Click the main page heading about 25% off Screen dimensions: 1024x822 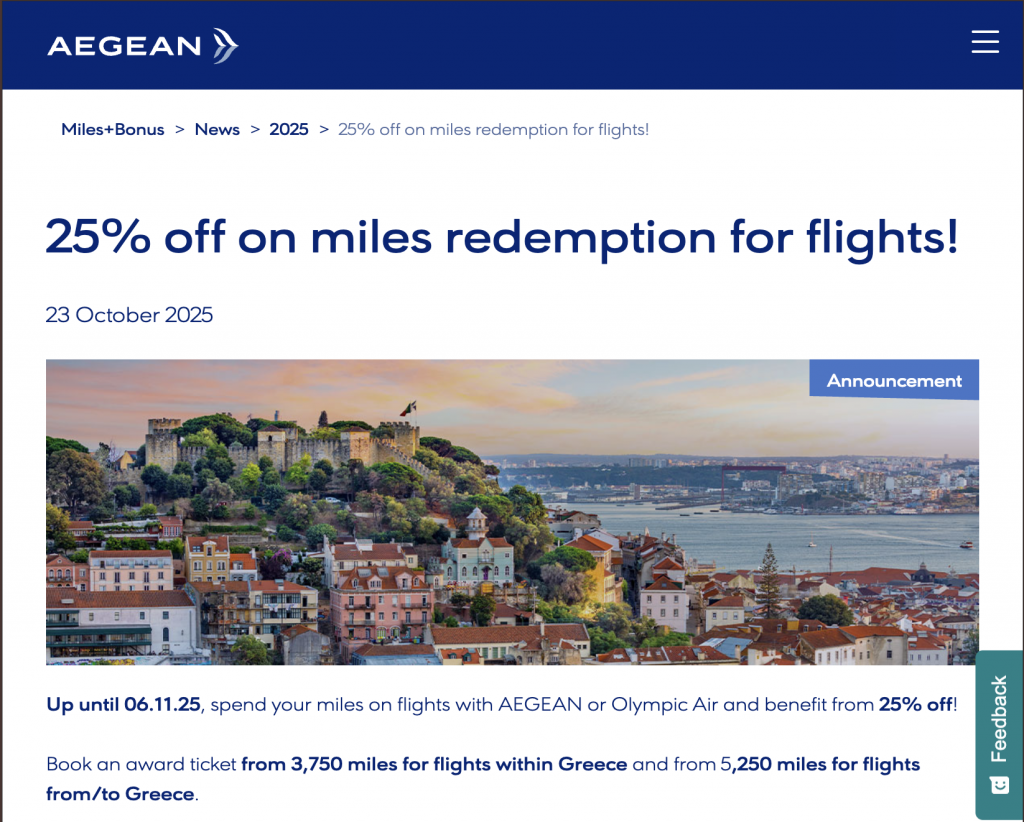[502, 237]
